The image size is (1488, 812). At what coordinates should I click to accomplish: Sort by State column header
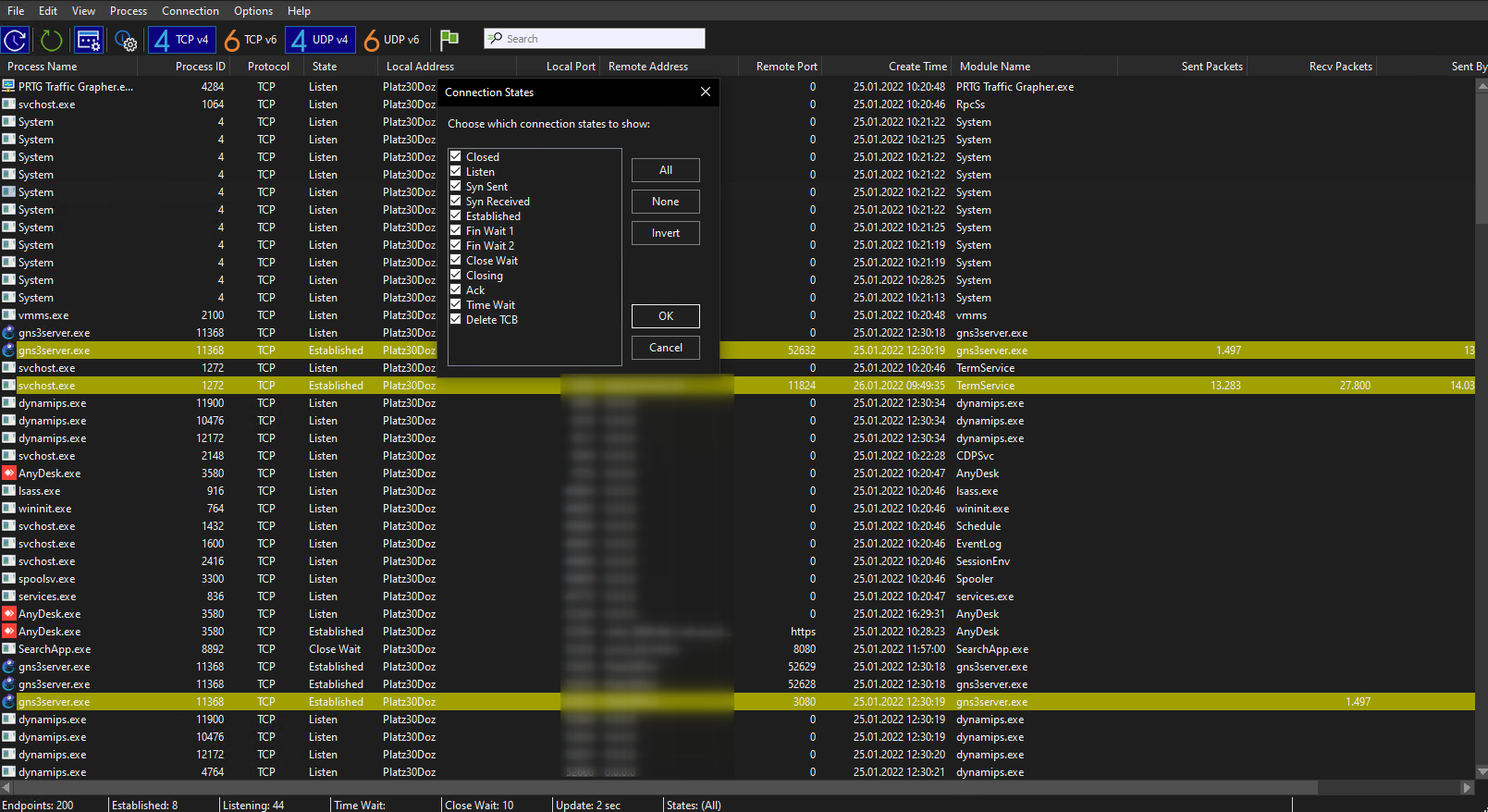[x=341, y=67]
